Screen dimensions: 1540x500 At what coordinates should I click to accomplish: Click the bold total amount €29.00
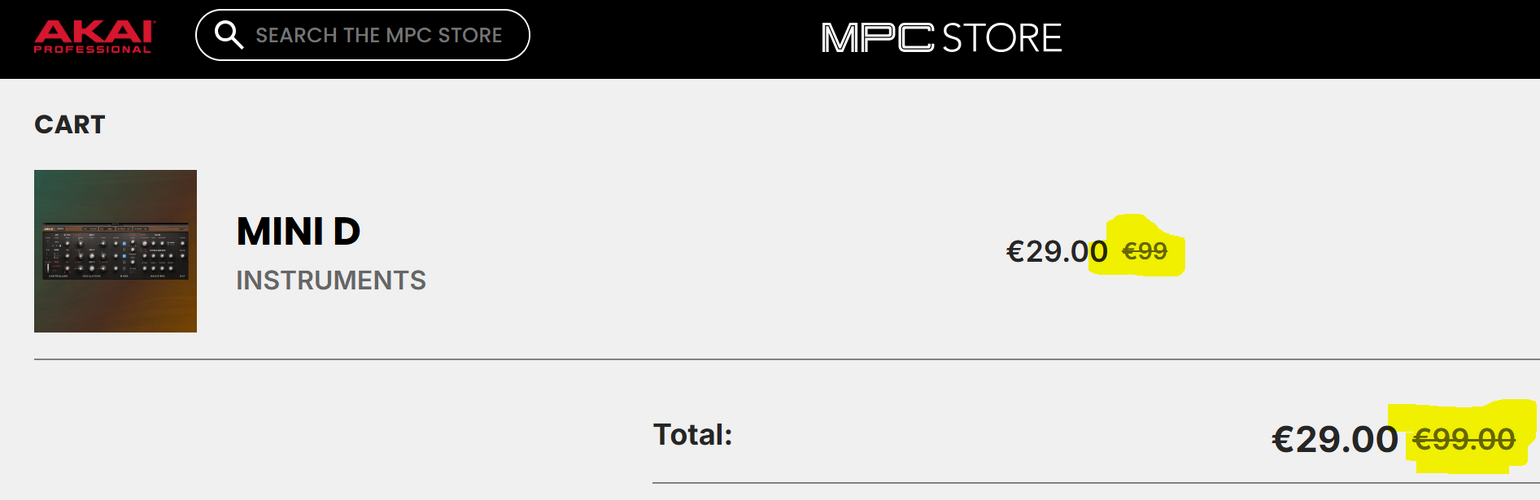(1334, 438)
